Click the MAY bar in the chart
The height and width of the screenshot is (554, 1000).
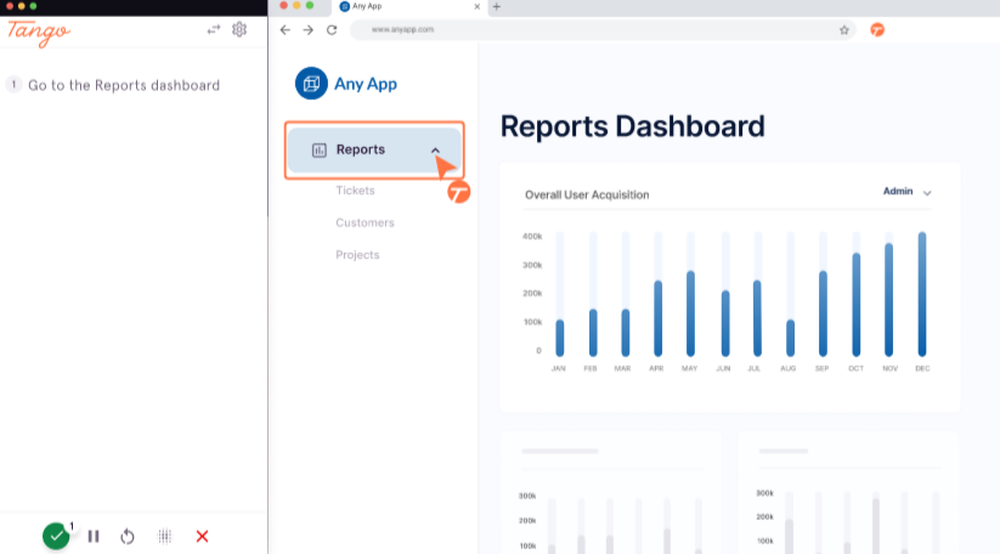[x=690, y=314]
